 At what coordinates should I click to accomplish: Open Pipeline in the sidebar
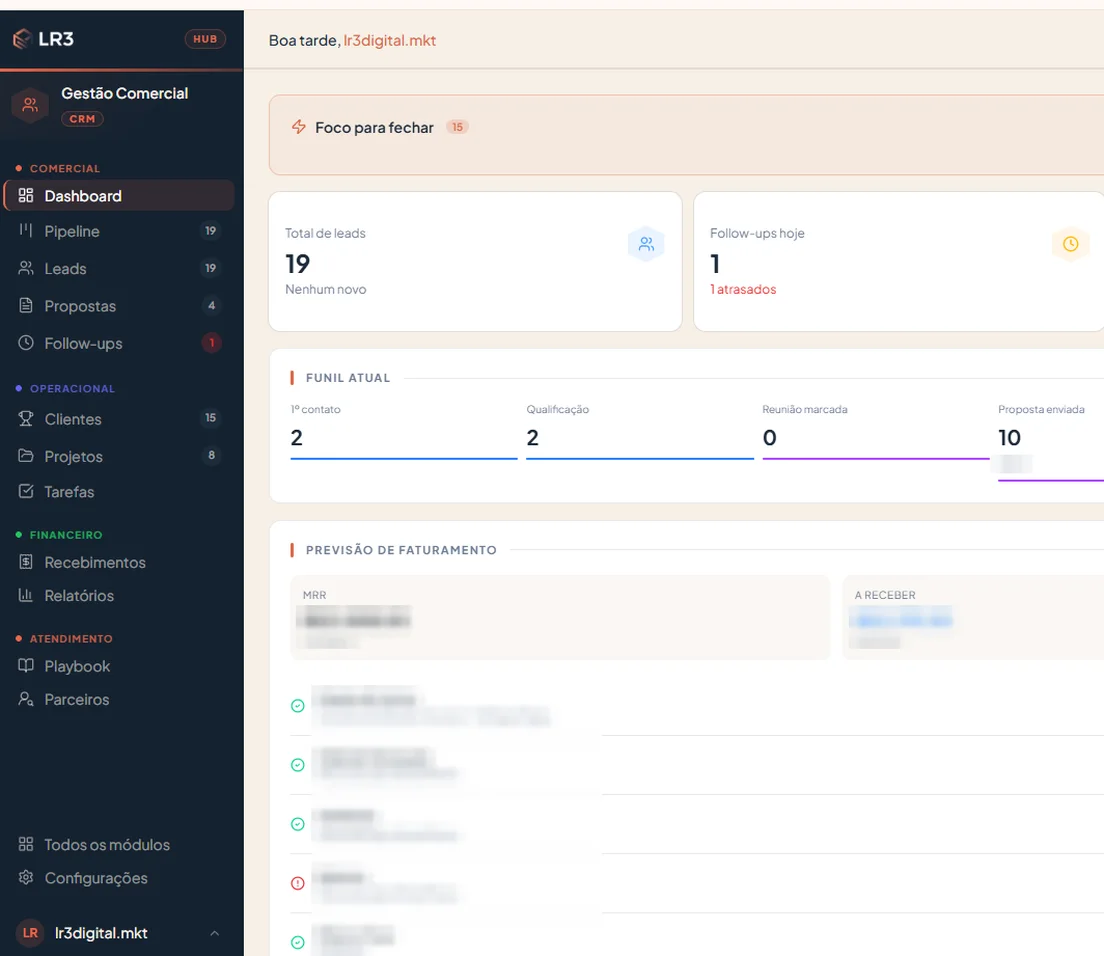[x=119, y=231]
